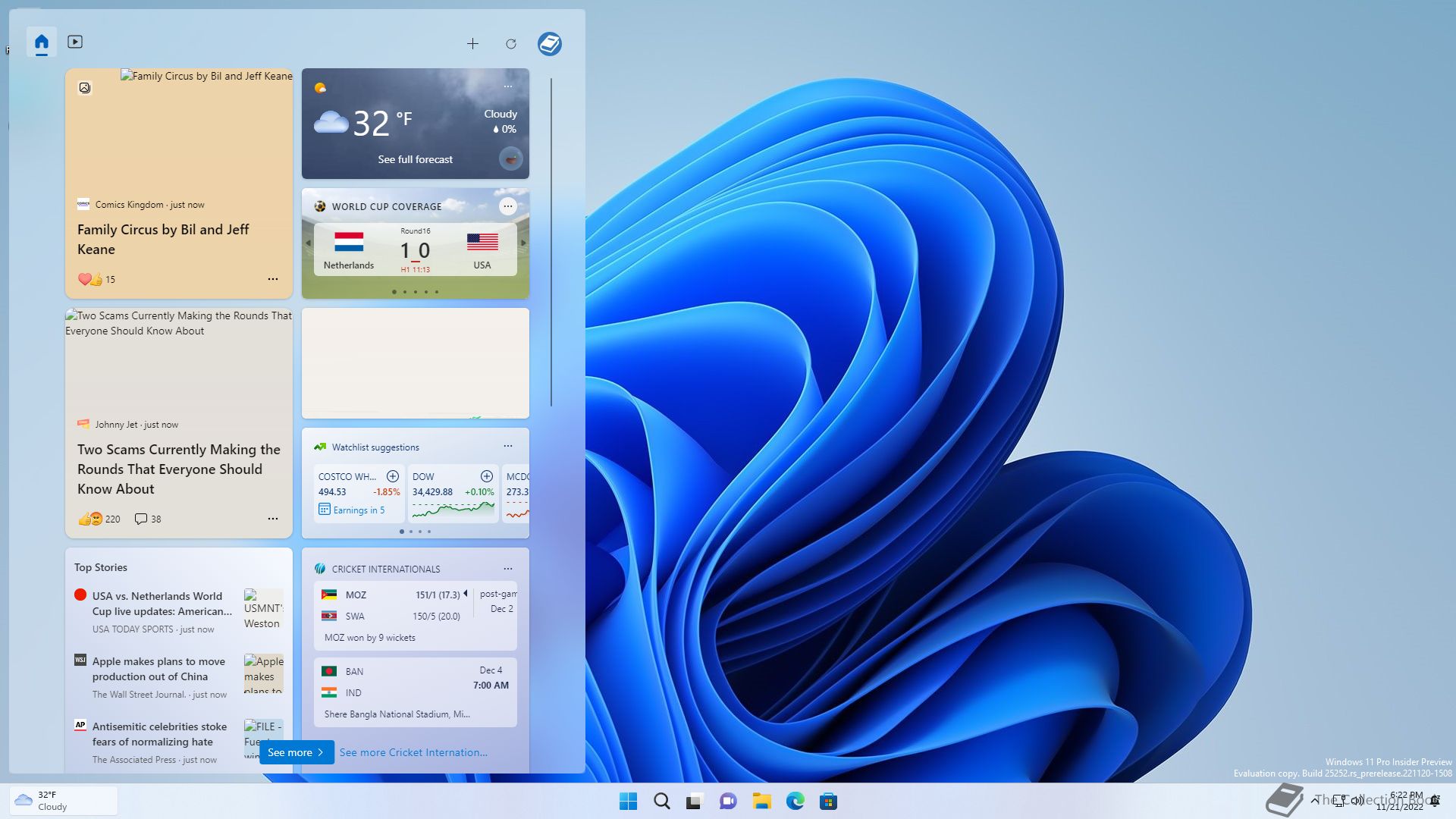Open BAN vs IND cricket match

pos(416,692)
